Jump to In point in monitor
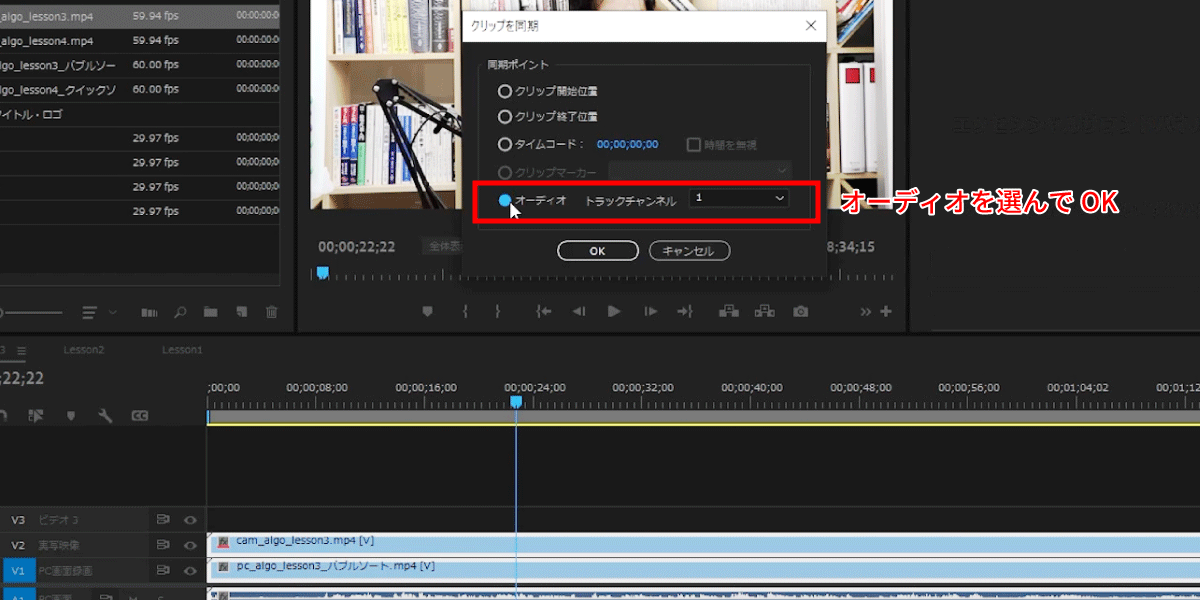The image size is (1200, 600). [x=543, y=312]
